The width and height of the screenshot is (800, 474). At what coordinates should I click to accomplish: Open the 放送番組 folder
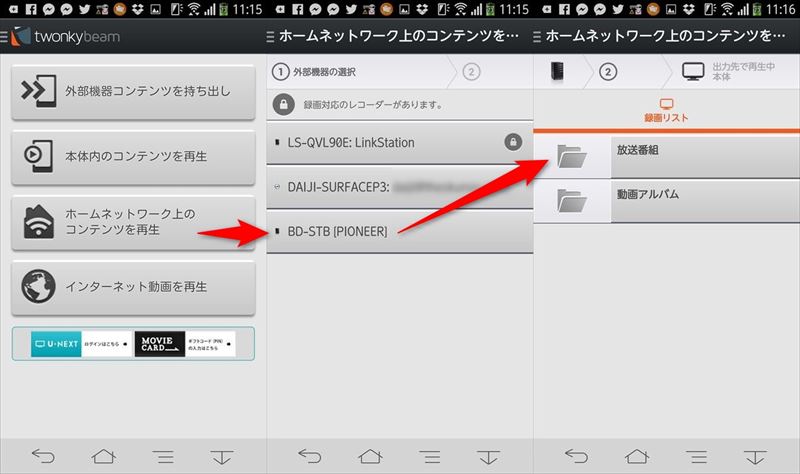click(x=666, y=157)
